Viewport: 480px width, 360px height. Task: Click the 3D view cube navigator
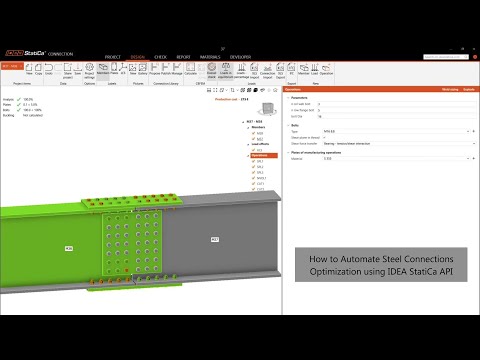267,109
